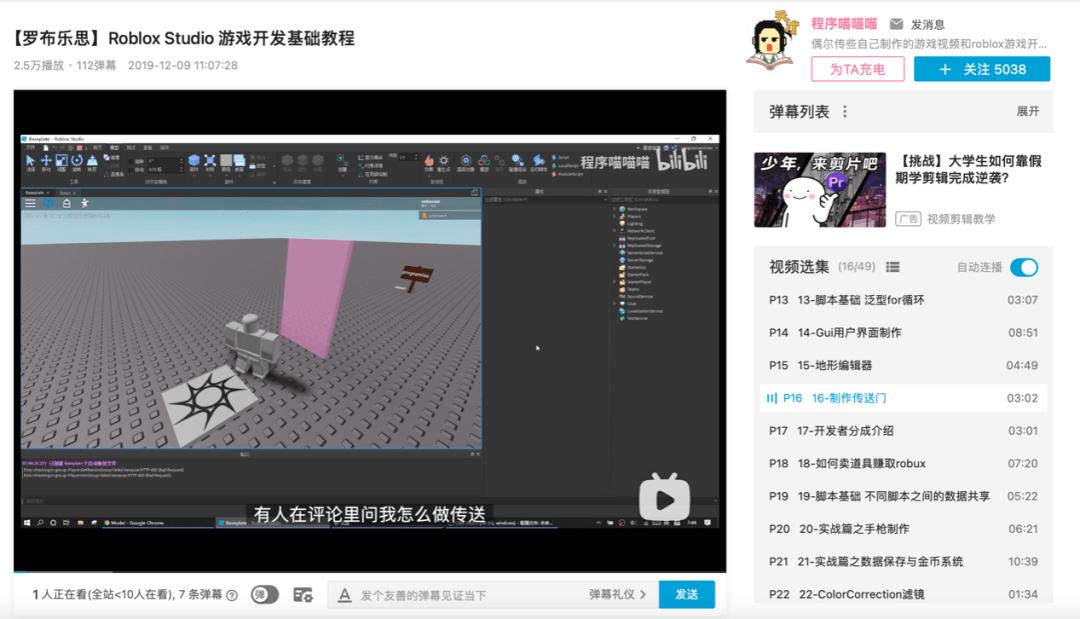Click the hamburger menu icon in the Roblox viewport
This screenshot has height=619, width=1080.
pos(30,203)
